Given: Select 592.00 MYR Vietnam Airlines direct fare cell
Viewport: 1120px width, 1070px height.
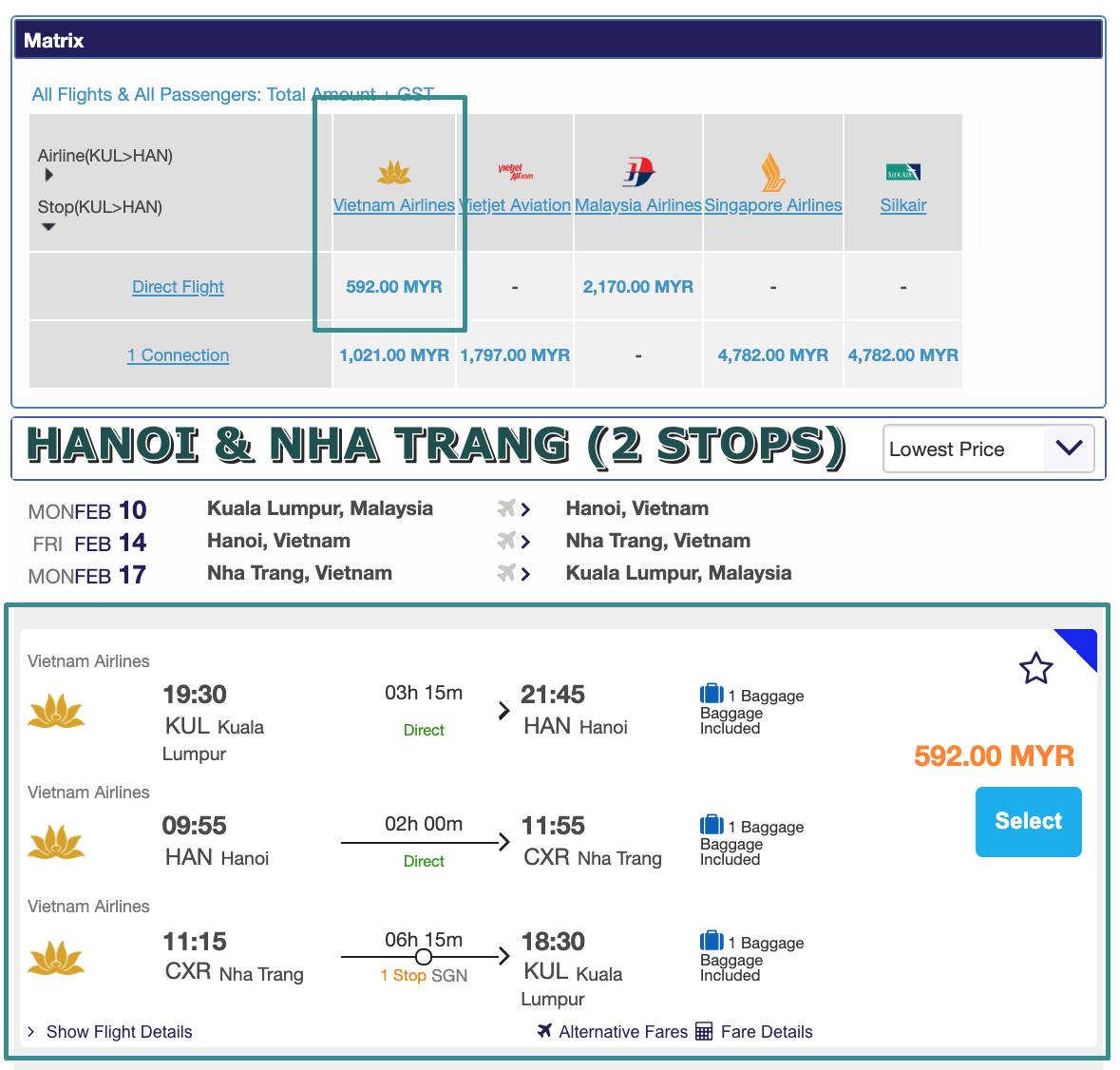Looking at the screenshot, I should pyautogui.click(x=393, y=286).
